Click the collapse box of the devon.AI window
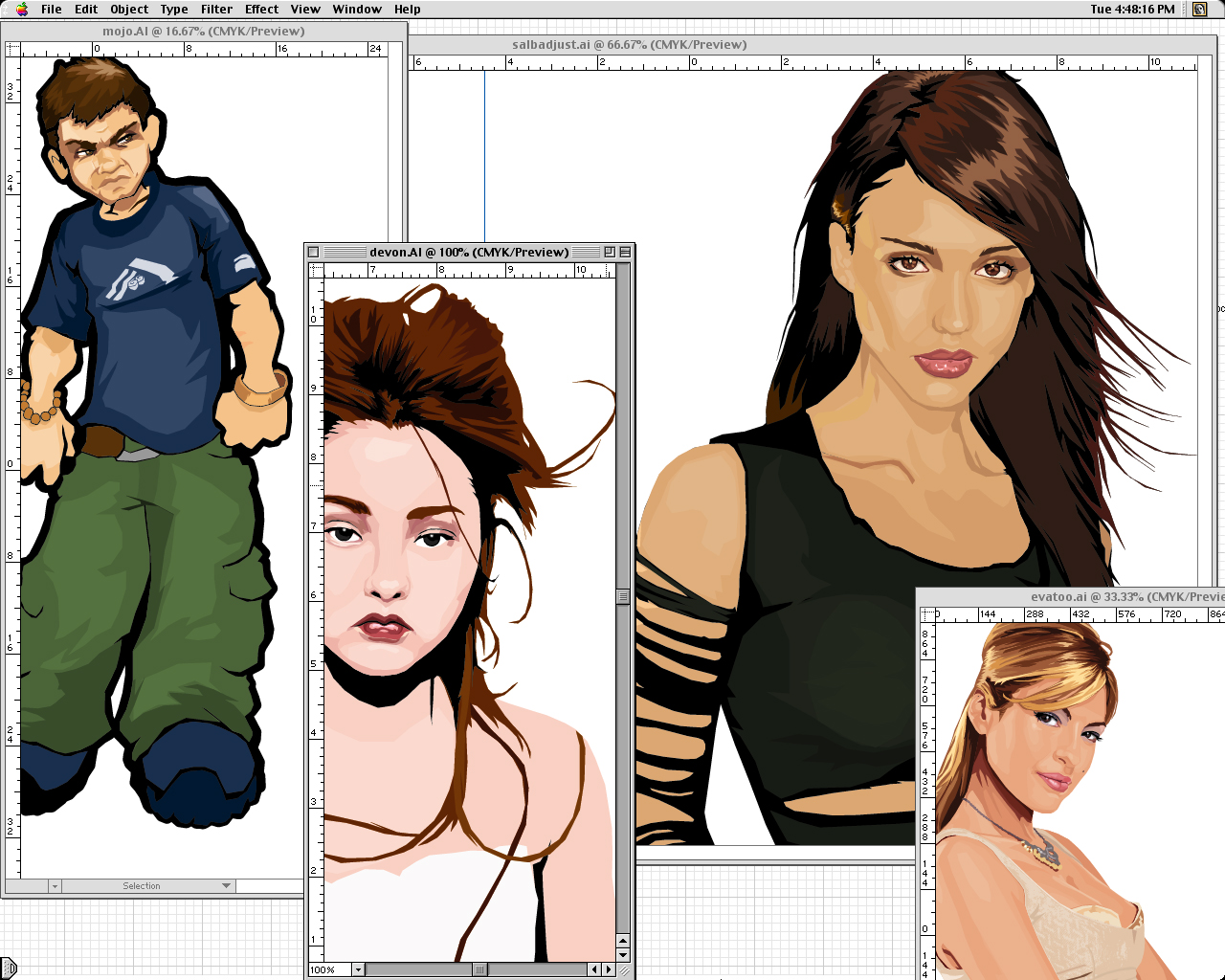 point(625,252)
